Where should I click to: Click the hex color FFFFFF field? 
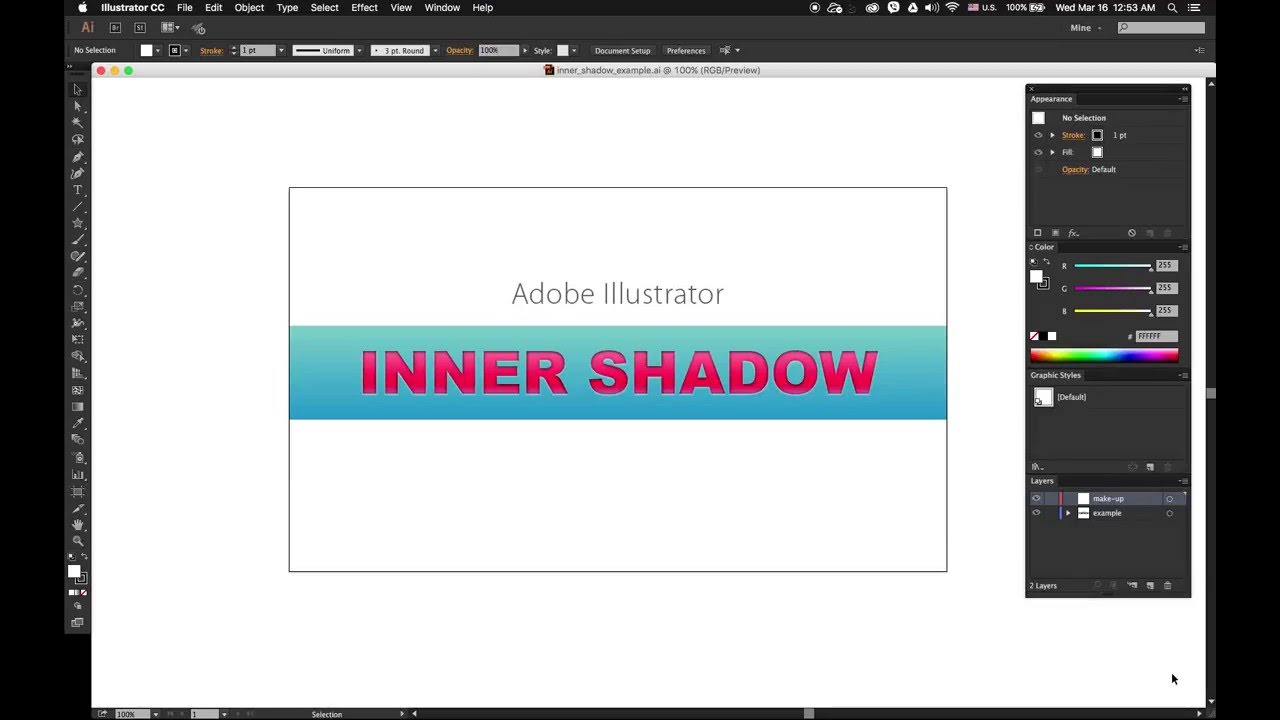click(x=1156, y=336)
